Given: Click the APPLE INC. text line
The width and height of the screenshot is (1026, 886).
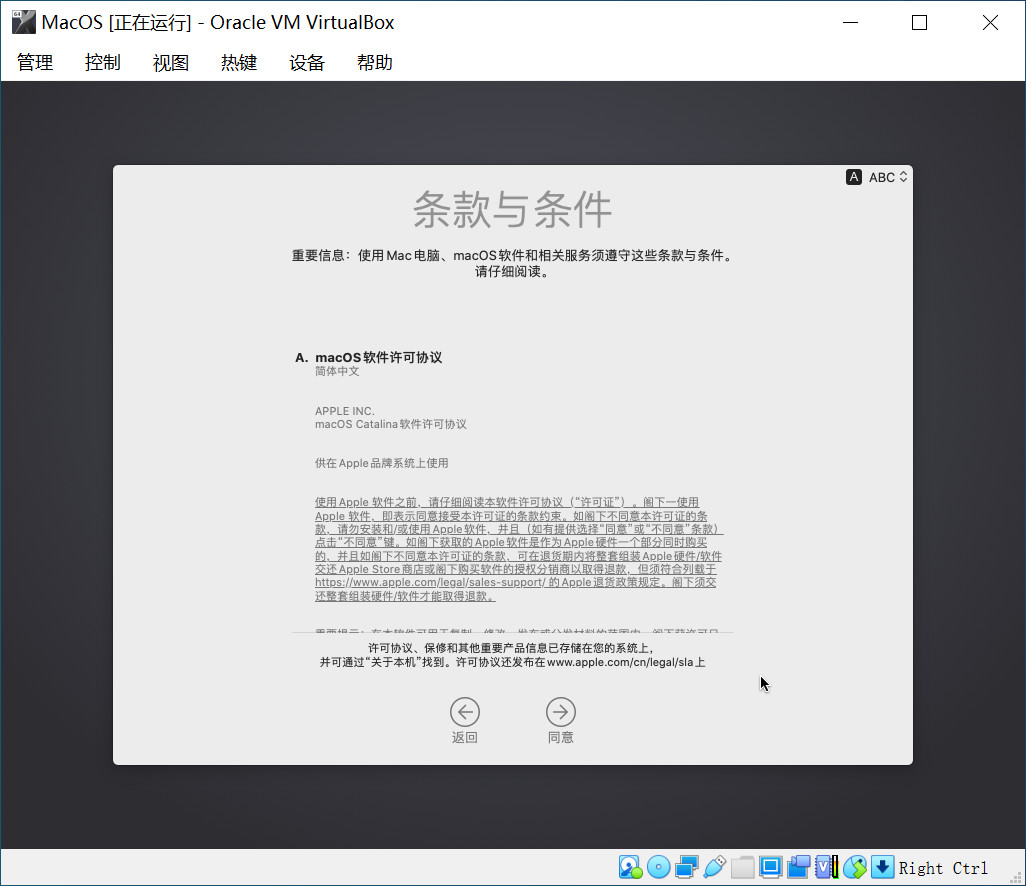Looking at the screenshot, I should pyautogui.click(x=345, y=411).
